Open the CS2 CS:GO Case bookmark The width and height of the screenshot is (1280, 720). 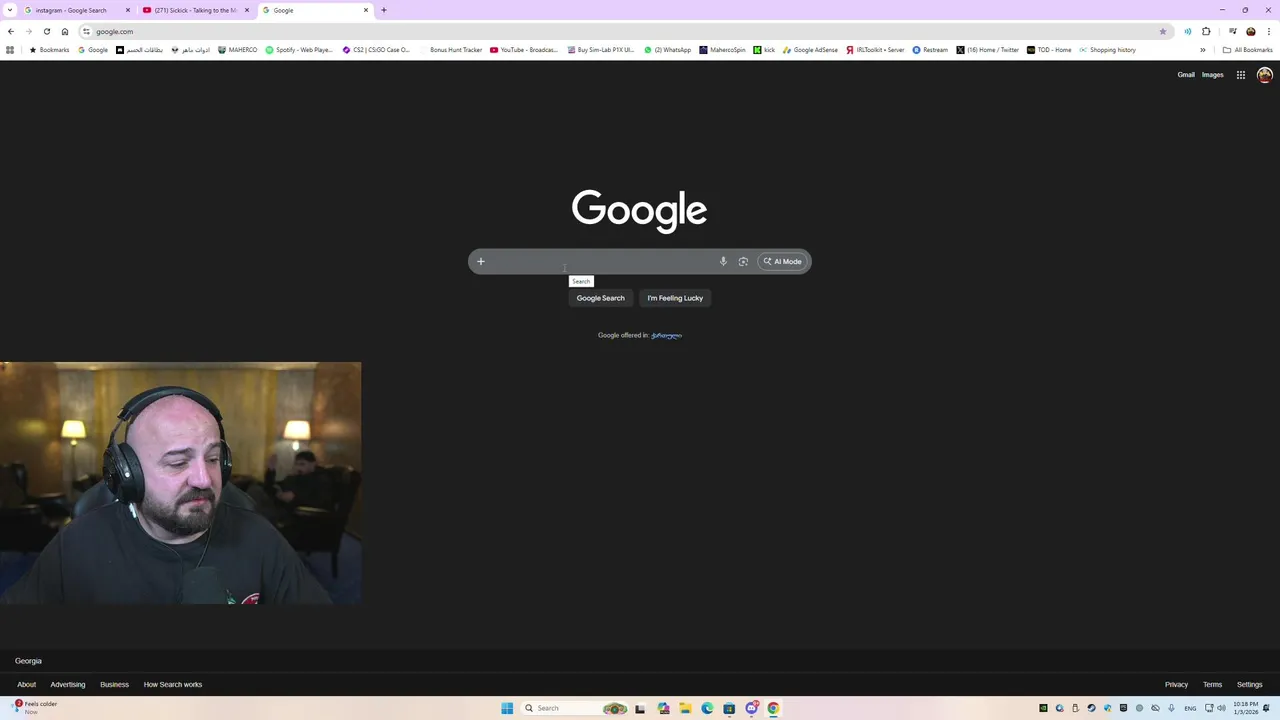point(376,50)
